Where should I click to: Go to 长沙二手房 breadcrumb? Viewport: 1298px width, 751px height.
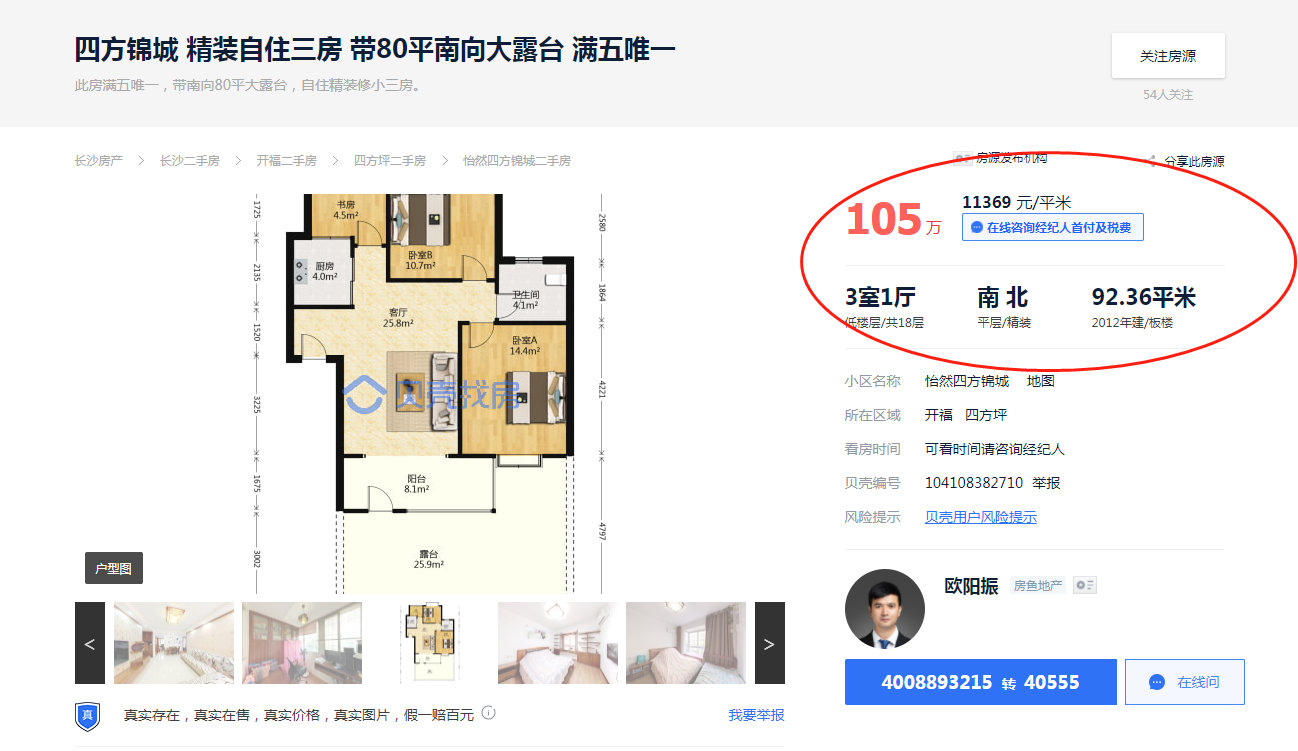pyautogui.click(x=190, y=160)
